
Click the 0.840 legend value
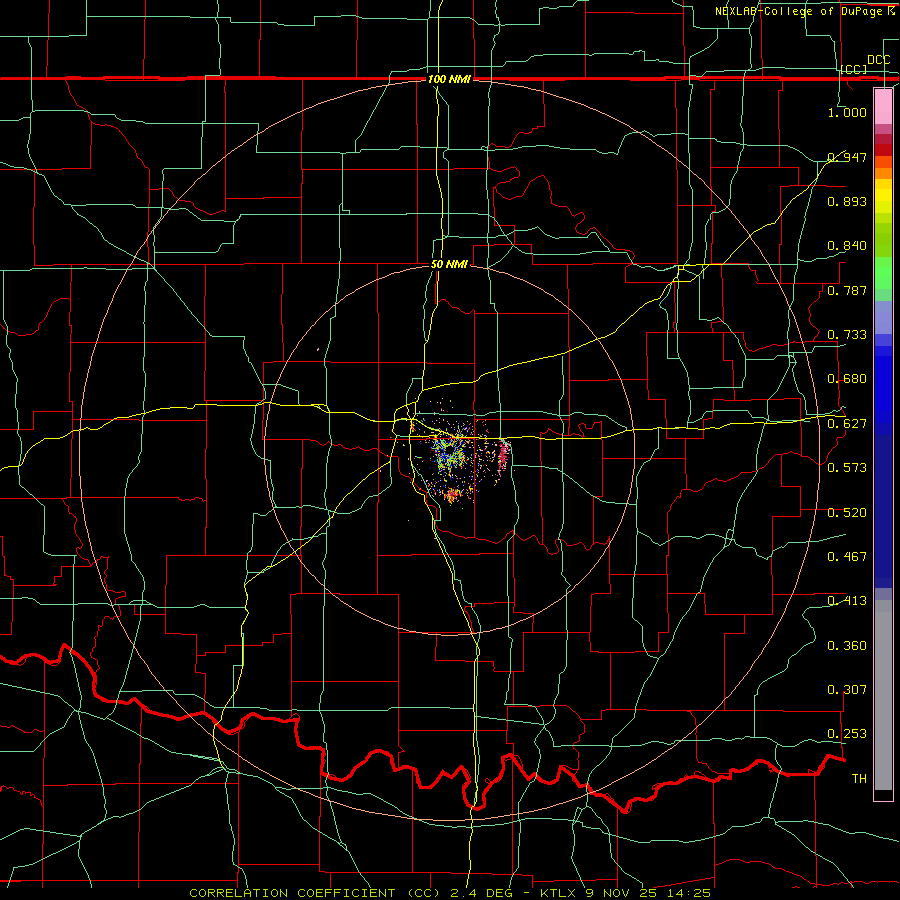click(x=847, y=246)
